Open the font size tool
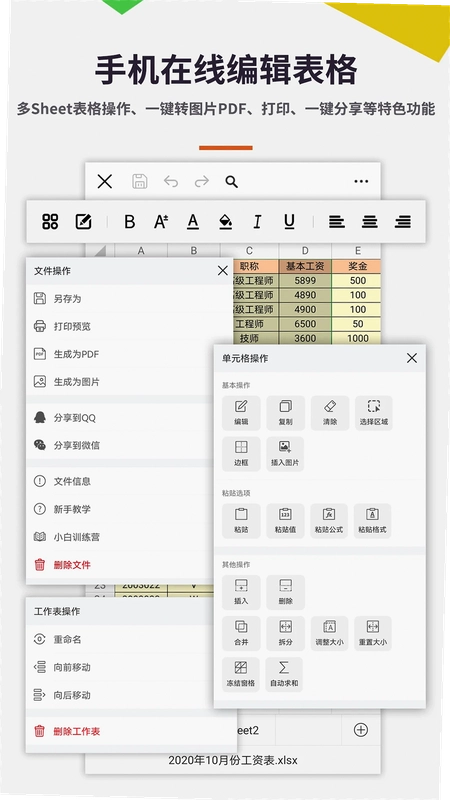Image resolution: width=450 pixels, height=800 pixels. click(x=161, y=222)
